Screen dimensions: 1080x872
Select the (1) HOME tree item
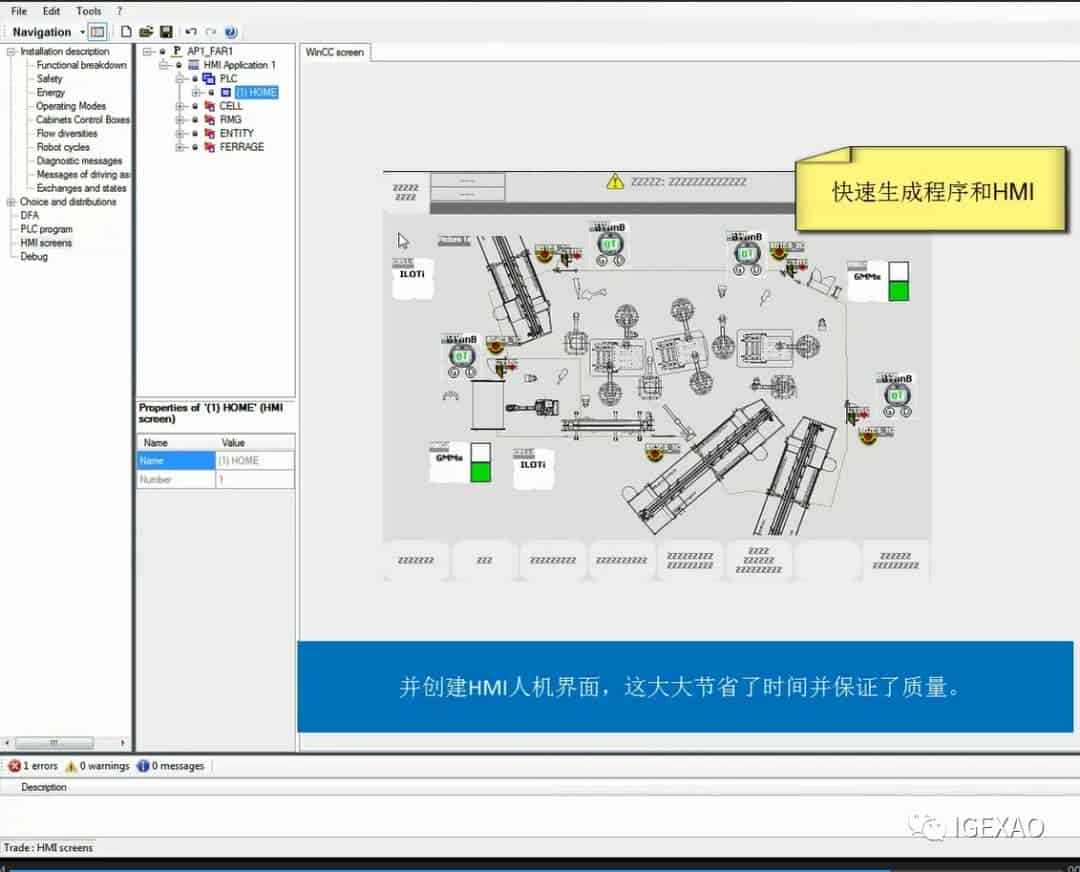point(256,92)
